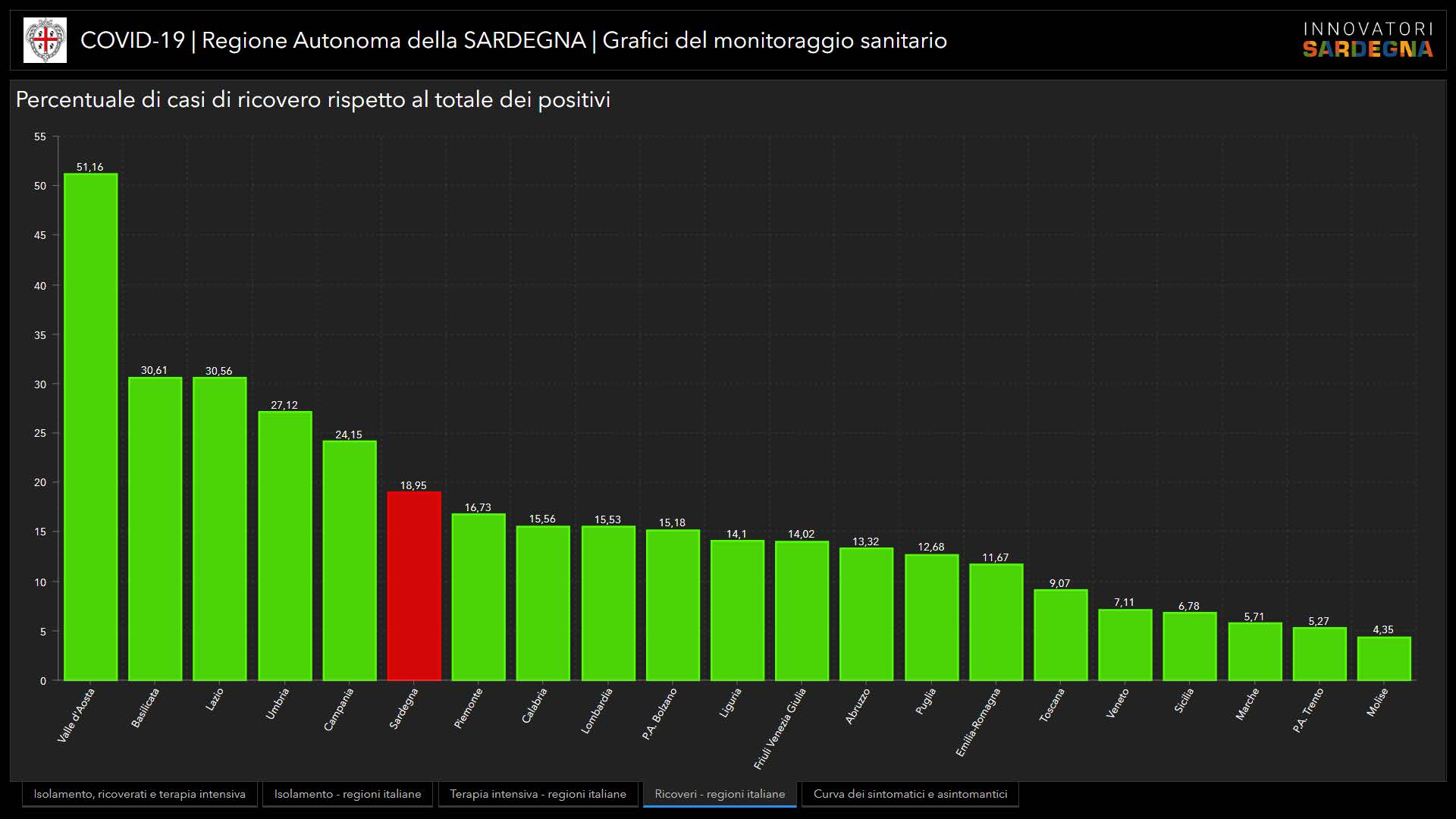Select the Lombardia bar
The image size is (1456, 819).
tap(608, 603)
